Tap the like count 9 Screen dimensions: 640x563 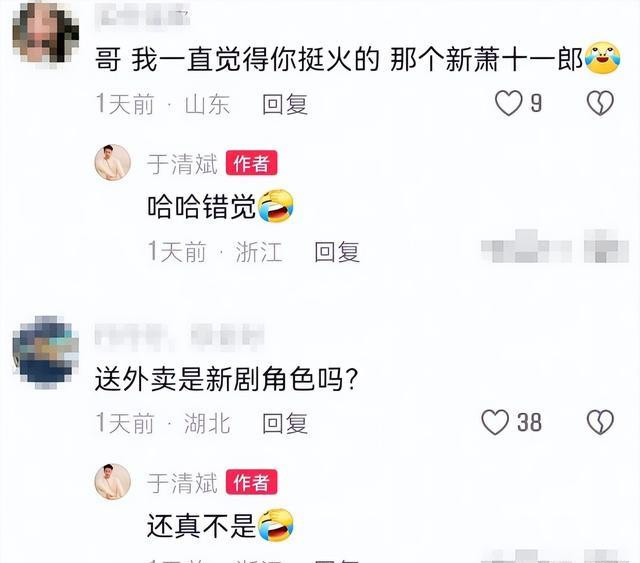point(536,103)
